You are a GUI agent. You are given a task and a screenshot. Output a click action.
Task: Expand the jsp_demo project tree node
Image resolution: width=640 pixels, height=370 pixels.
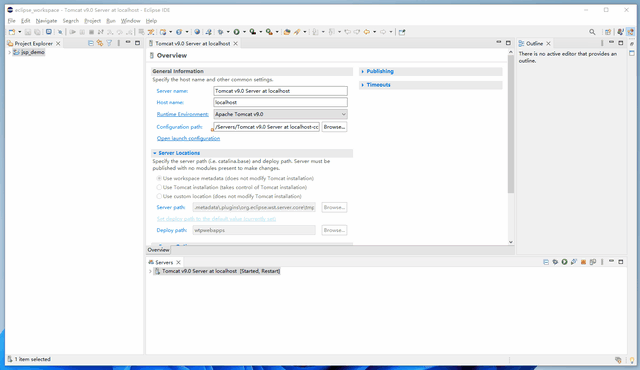pos(9,52)
